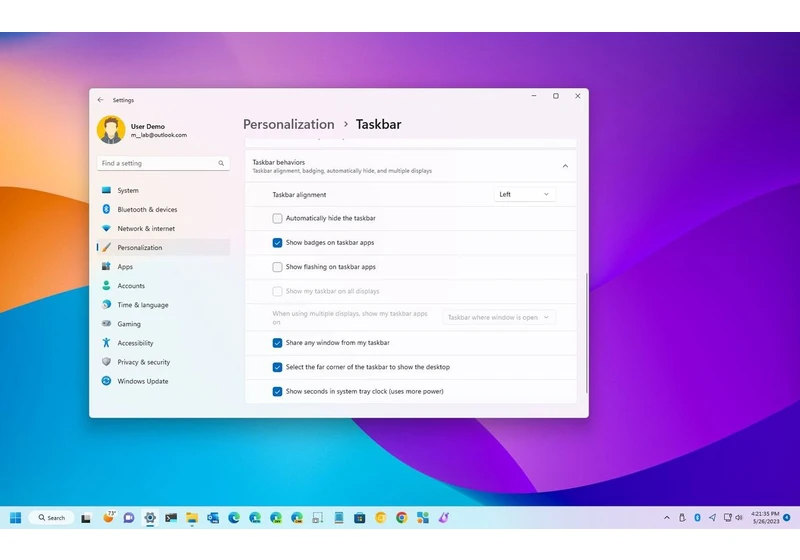Screen dimensions: 800x560
Task: Click the purple brush-shaped taskbar icon
Action: [x=443, y=518]
